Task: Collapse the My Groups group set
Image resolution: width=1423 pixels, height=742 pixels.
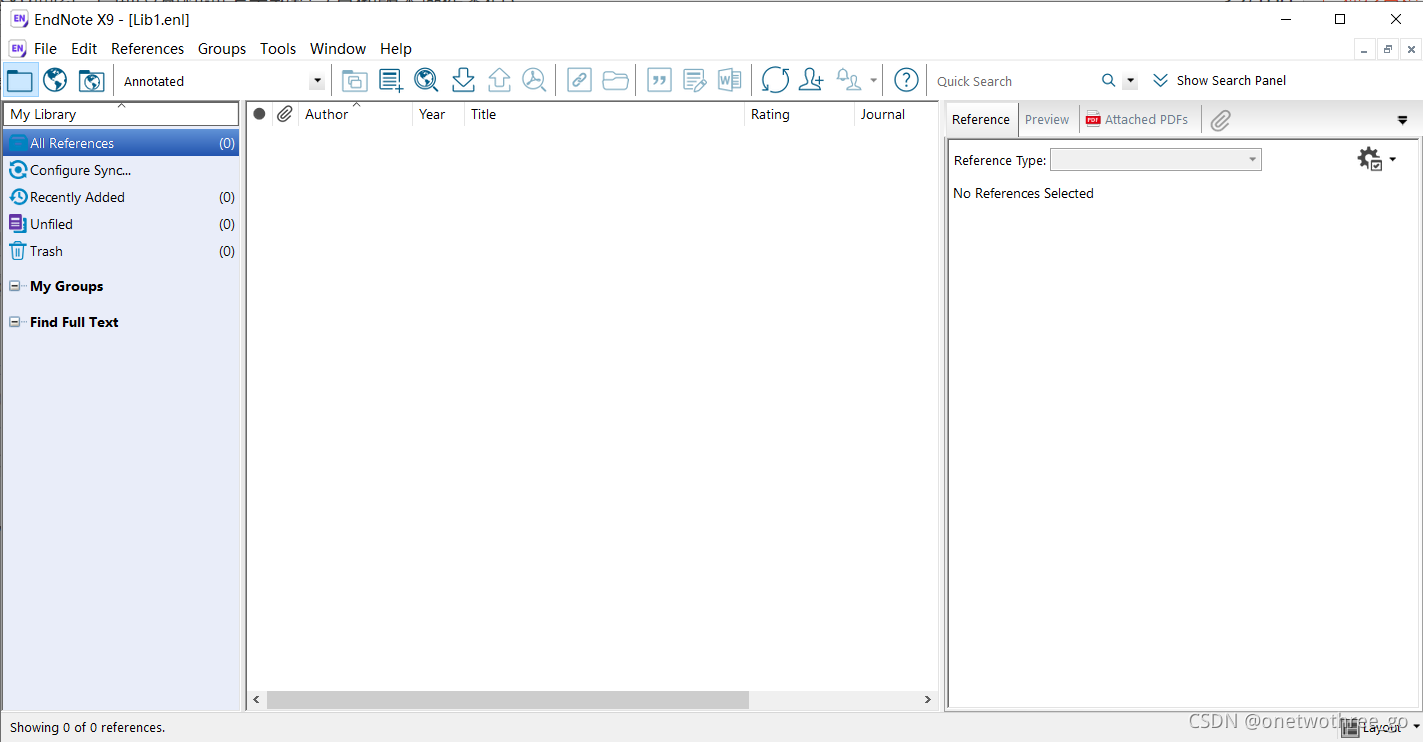Action: pos(15,286)
